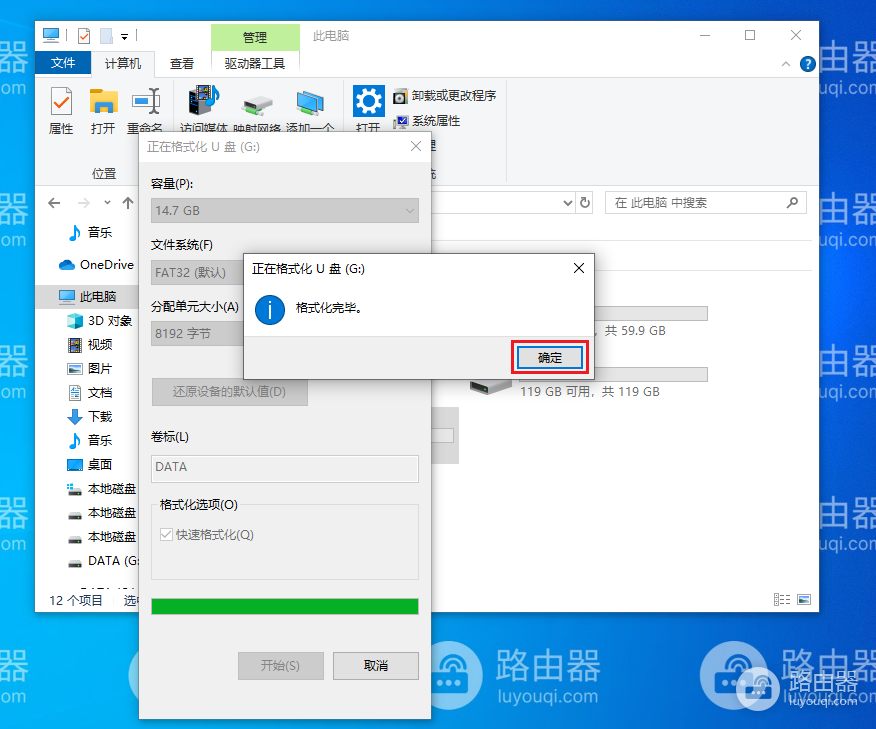Collapse the ribbon with the chevron
Screen dimensions: 876x729
(785, 64)
